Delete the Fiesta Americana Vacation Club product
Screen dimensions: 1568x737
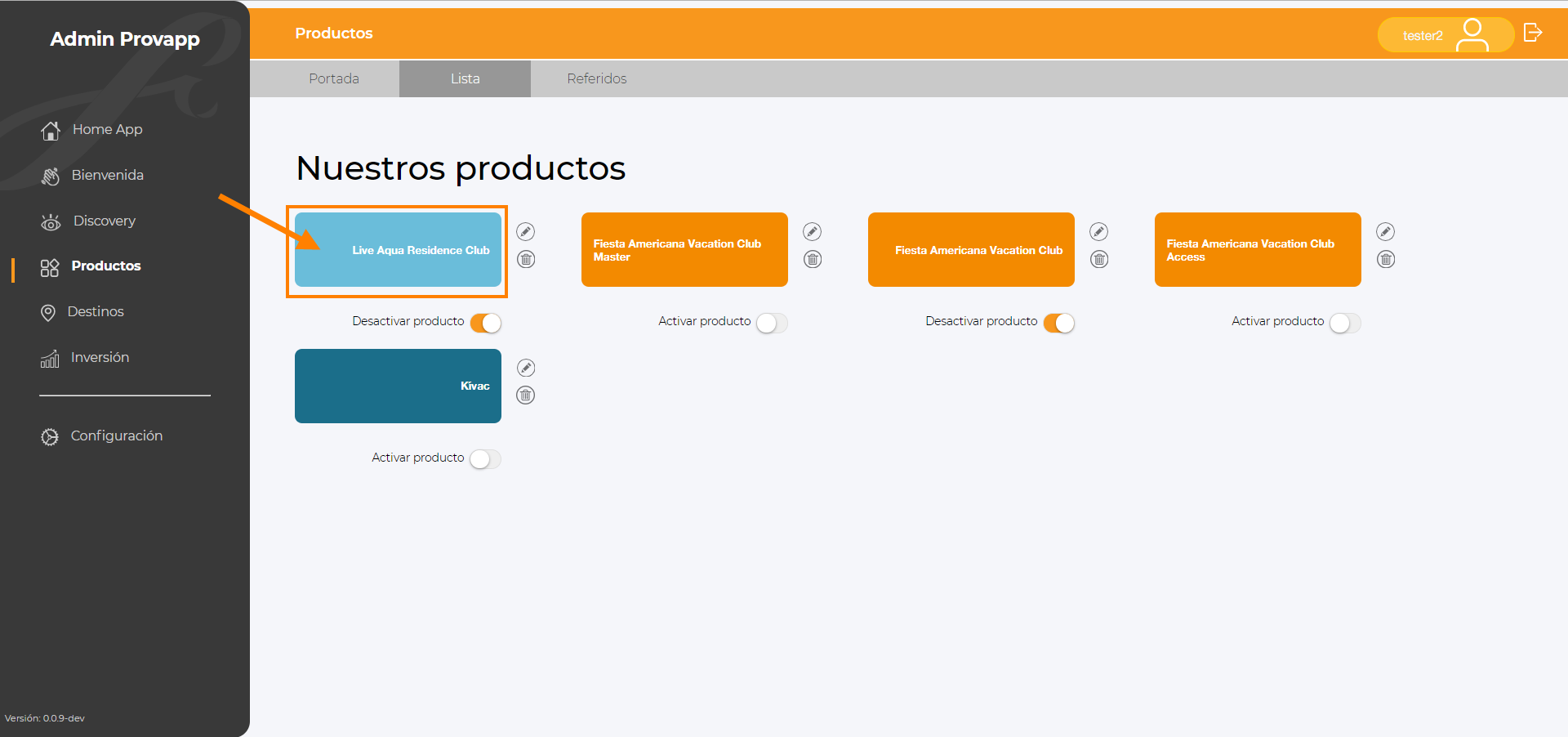point(1099,259)
